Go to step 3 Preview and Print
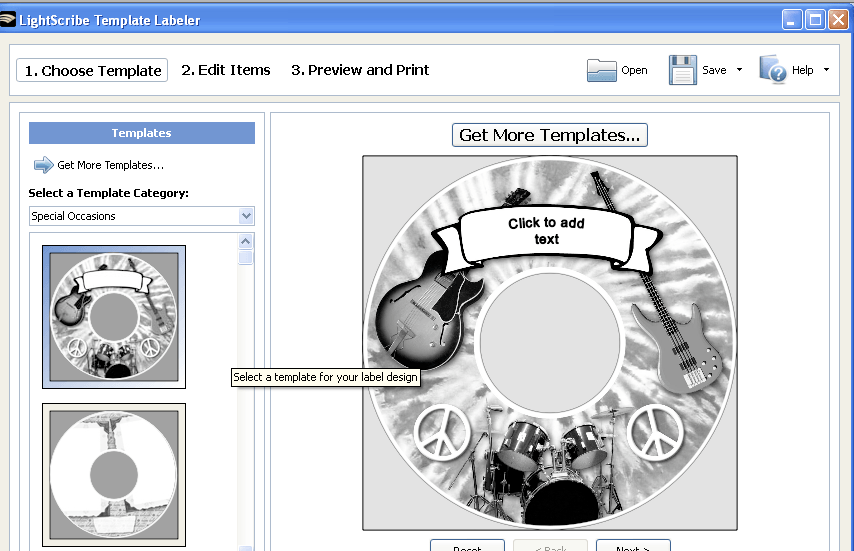This screenshot has width=854, height=551. pos(360,70)
